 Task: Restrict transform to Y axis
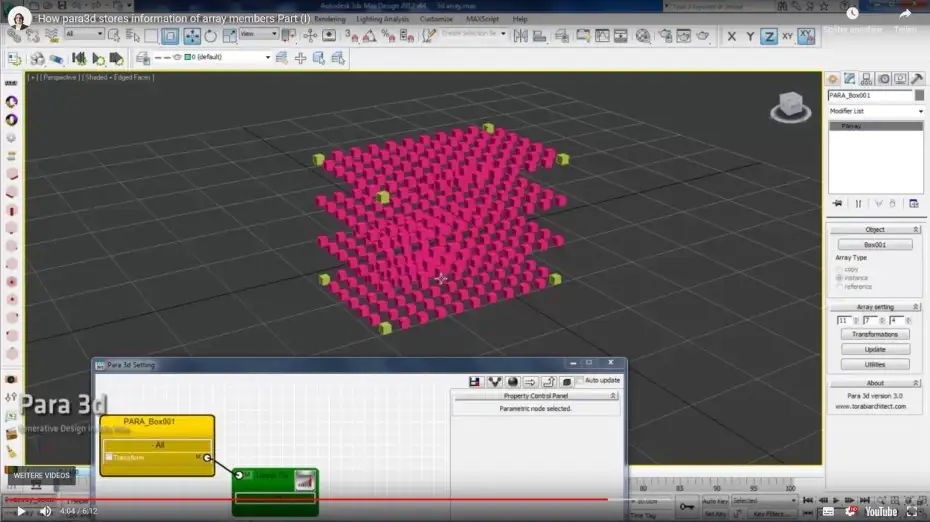750,37
